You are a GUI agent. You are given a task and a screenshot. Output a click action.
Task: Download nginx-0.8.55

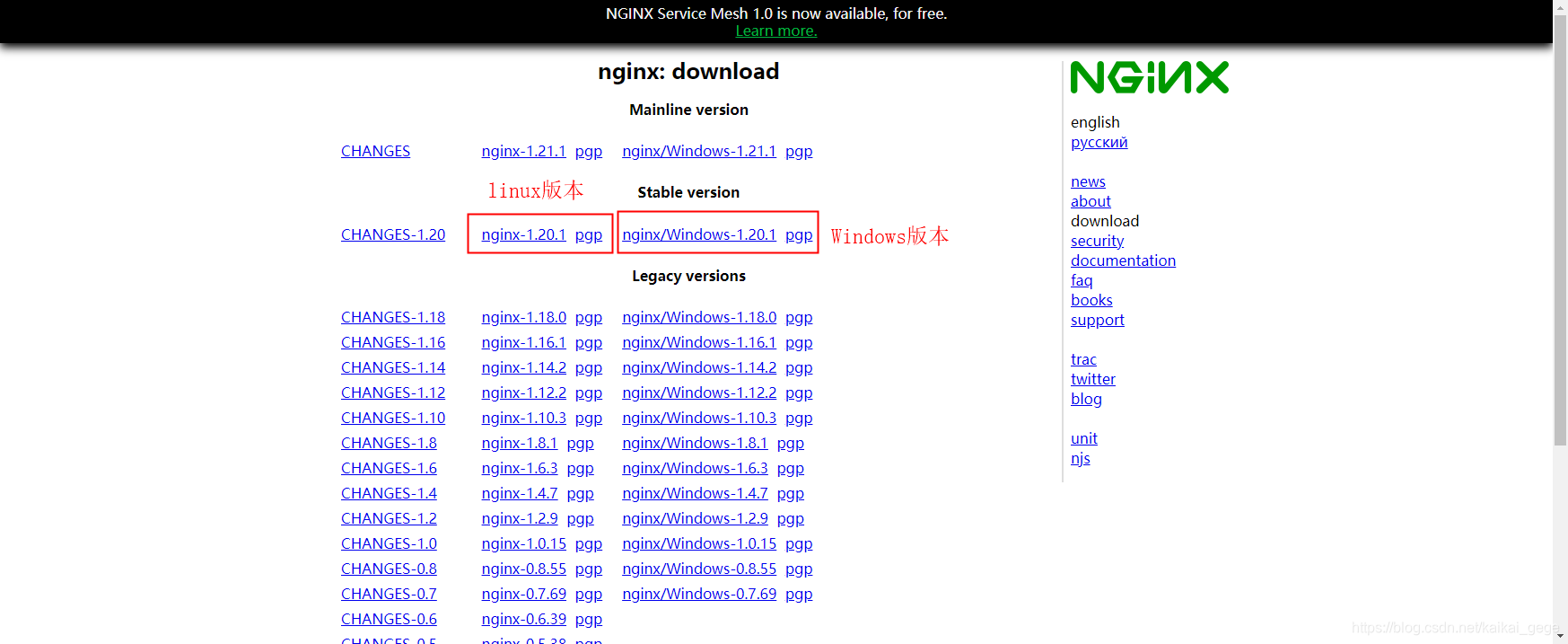click(523, 569)
